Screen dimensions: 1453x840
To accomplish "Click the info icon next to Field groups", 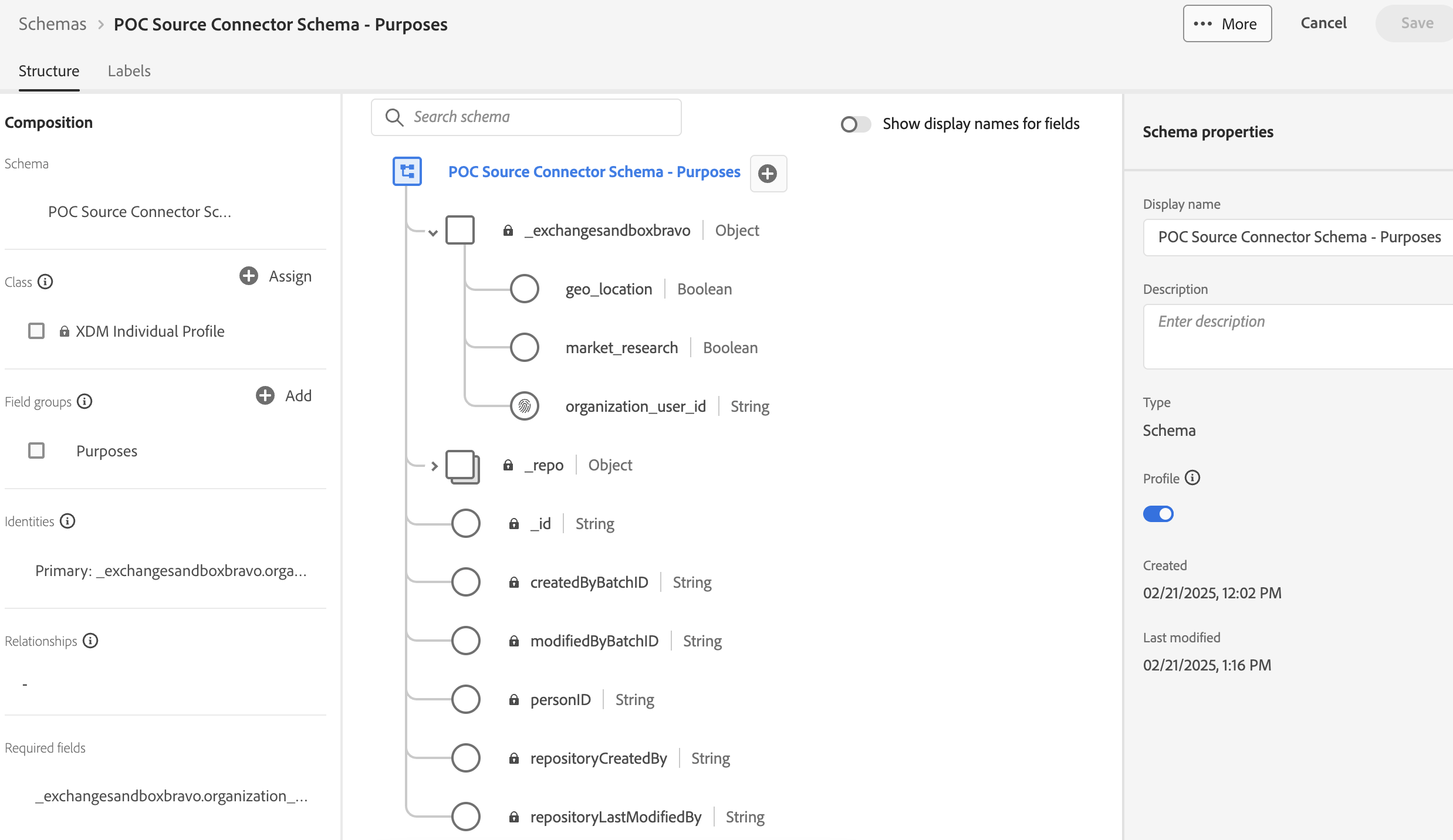I will pos(85,402).
